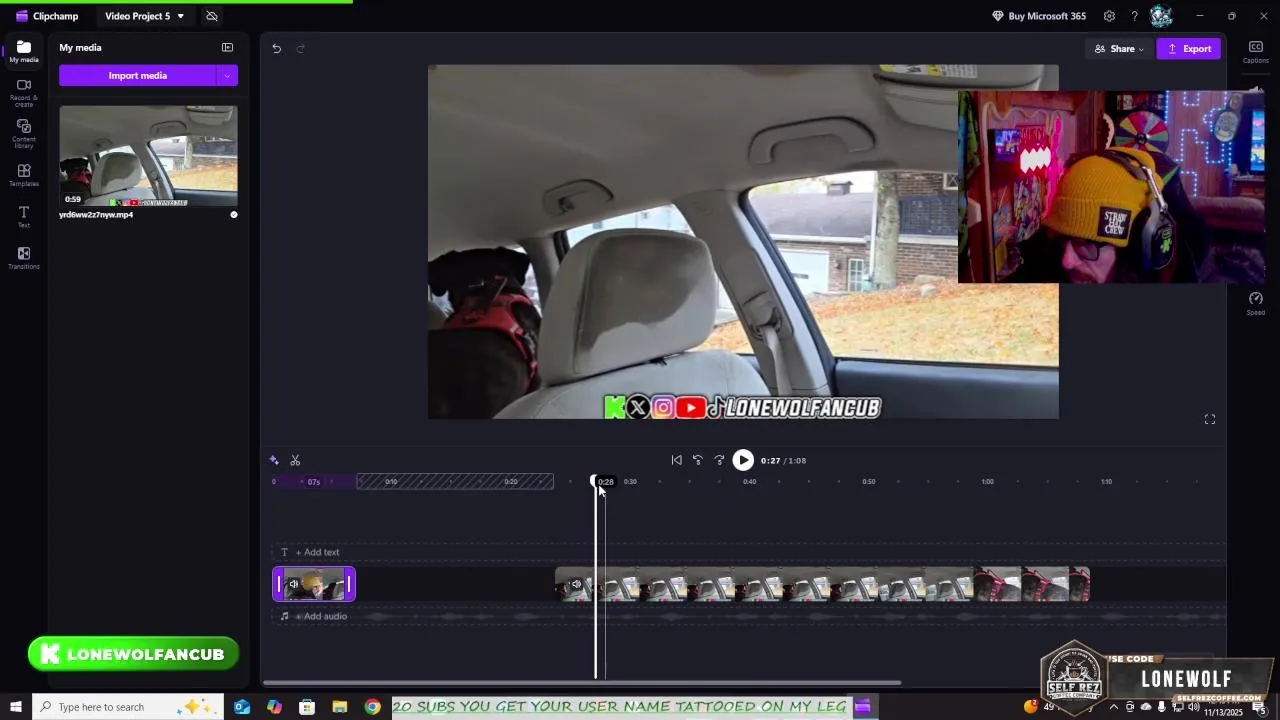Open Microsoft Store from the taskbar

307,707
